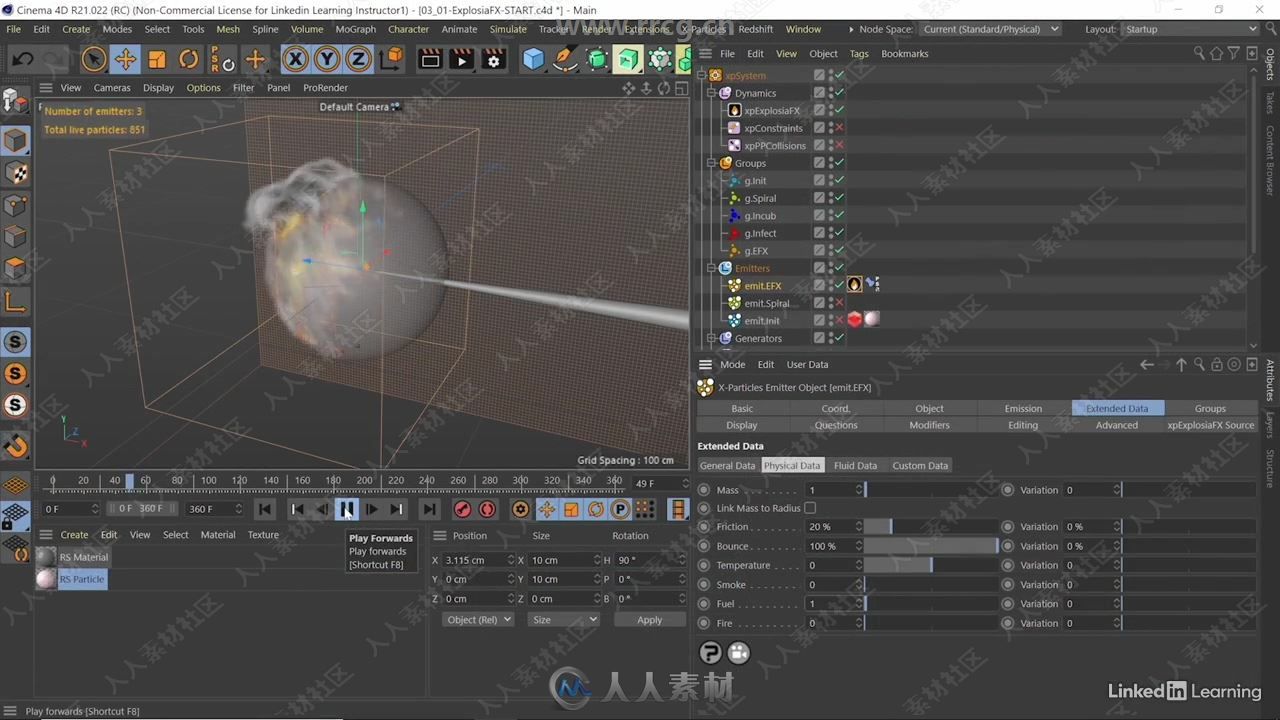Screen dimensions: 1280x720
Task: Click the X-Particles P icon in Attributes
Action: point(710,653)
